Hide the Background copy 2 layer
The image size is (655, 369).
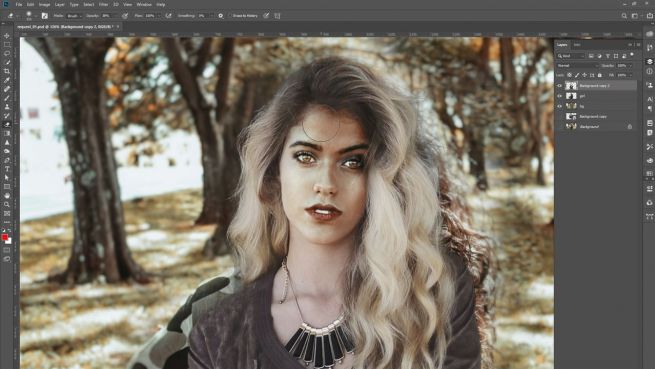click(x=560, y=86)
